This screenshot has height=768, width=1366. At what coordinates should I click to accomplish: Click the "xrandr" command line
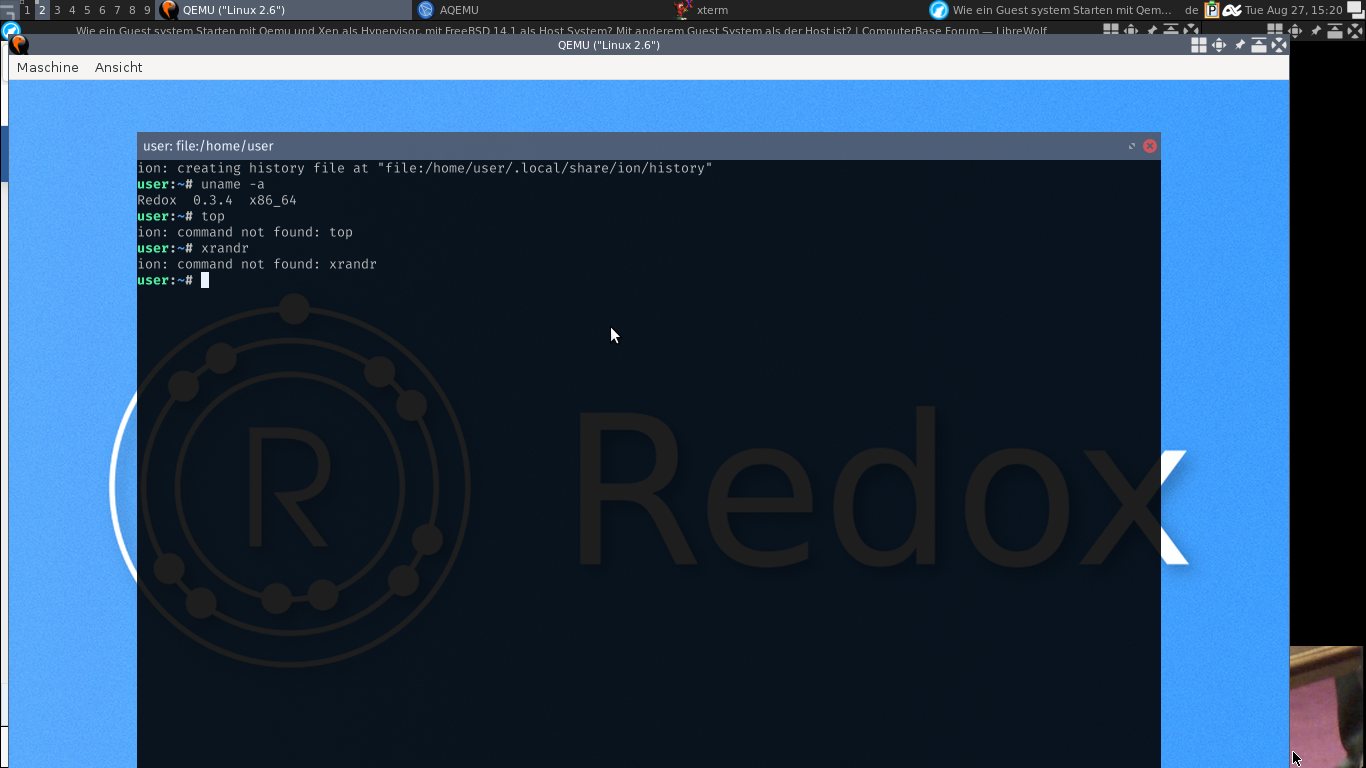pyautogui.click(x=193, y=248)
